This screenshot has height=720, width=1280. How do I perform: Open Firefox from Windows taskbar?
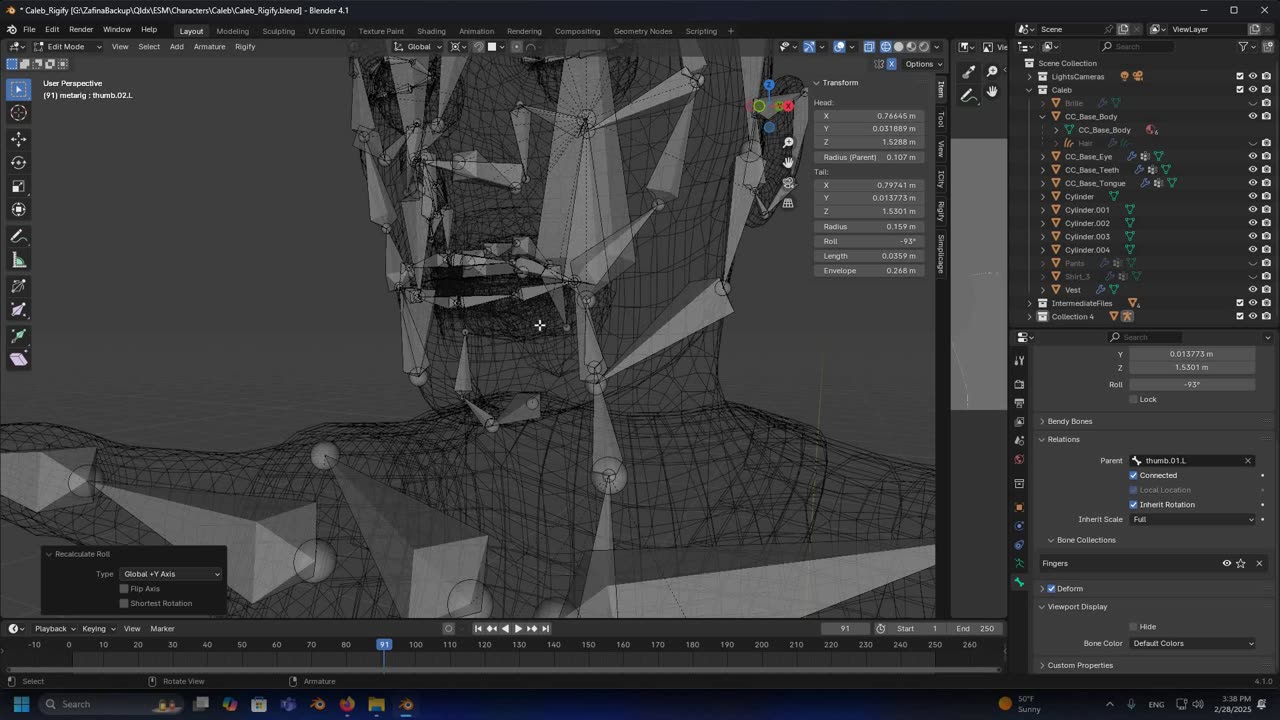(347, 704)
